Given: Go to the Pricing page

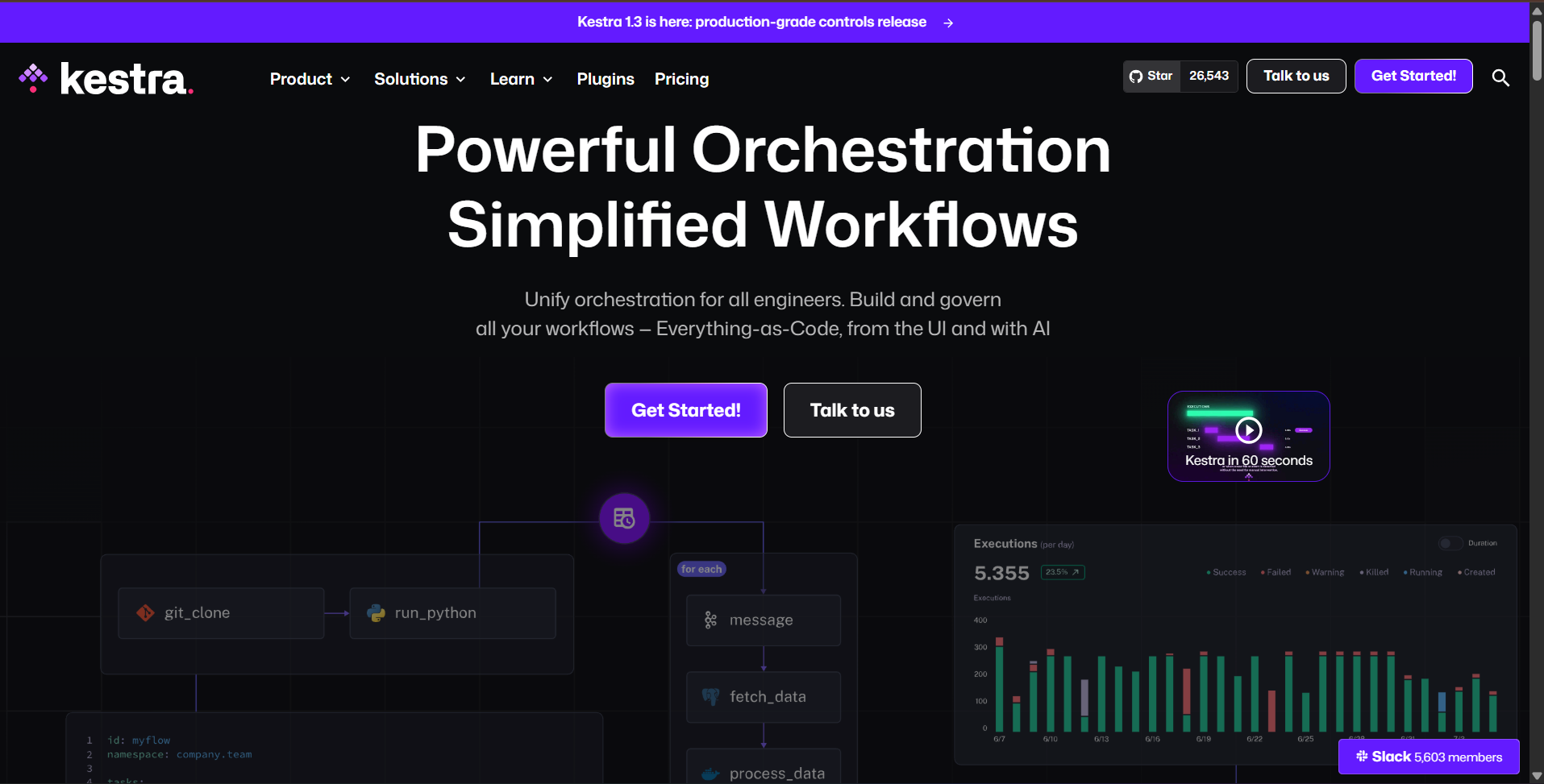Looking at the screenshot, I should 681,79.
